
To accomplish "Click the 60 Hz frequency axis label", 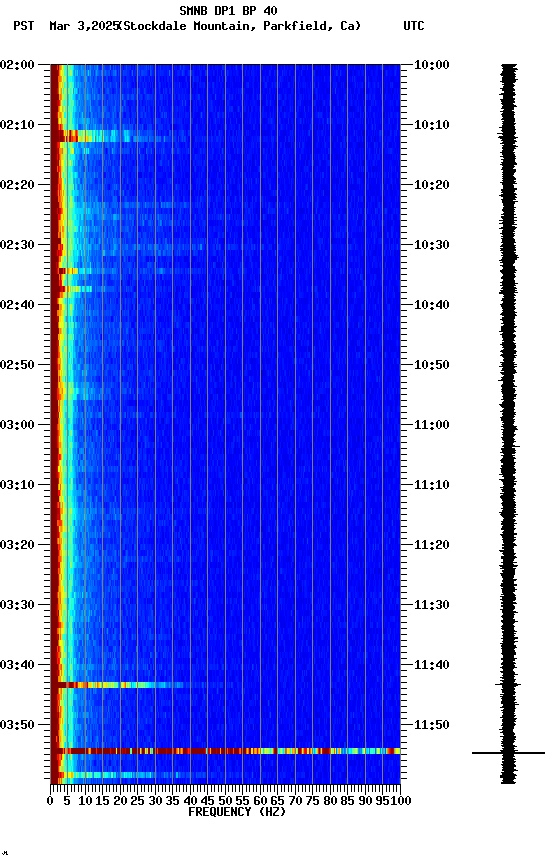I will tap(260, 801).
